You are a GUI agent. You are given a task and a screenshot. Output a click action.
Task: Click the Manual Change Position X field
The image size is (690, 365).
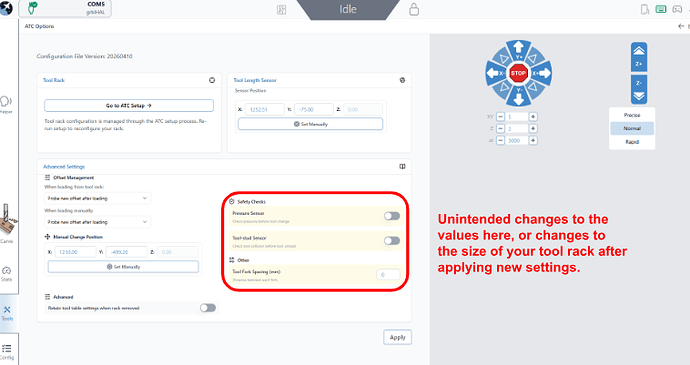(x=76, y=252)
